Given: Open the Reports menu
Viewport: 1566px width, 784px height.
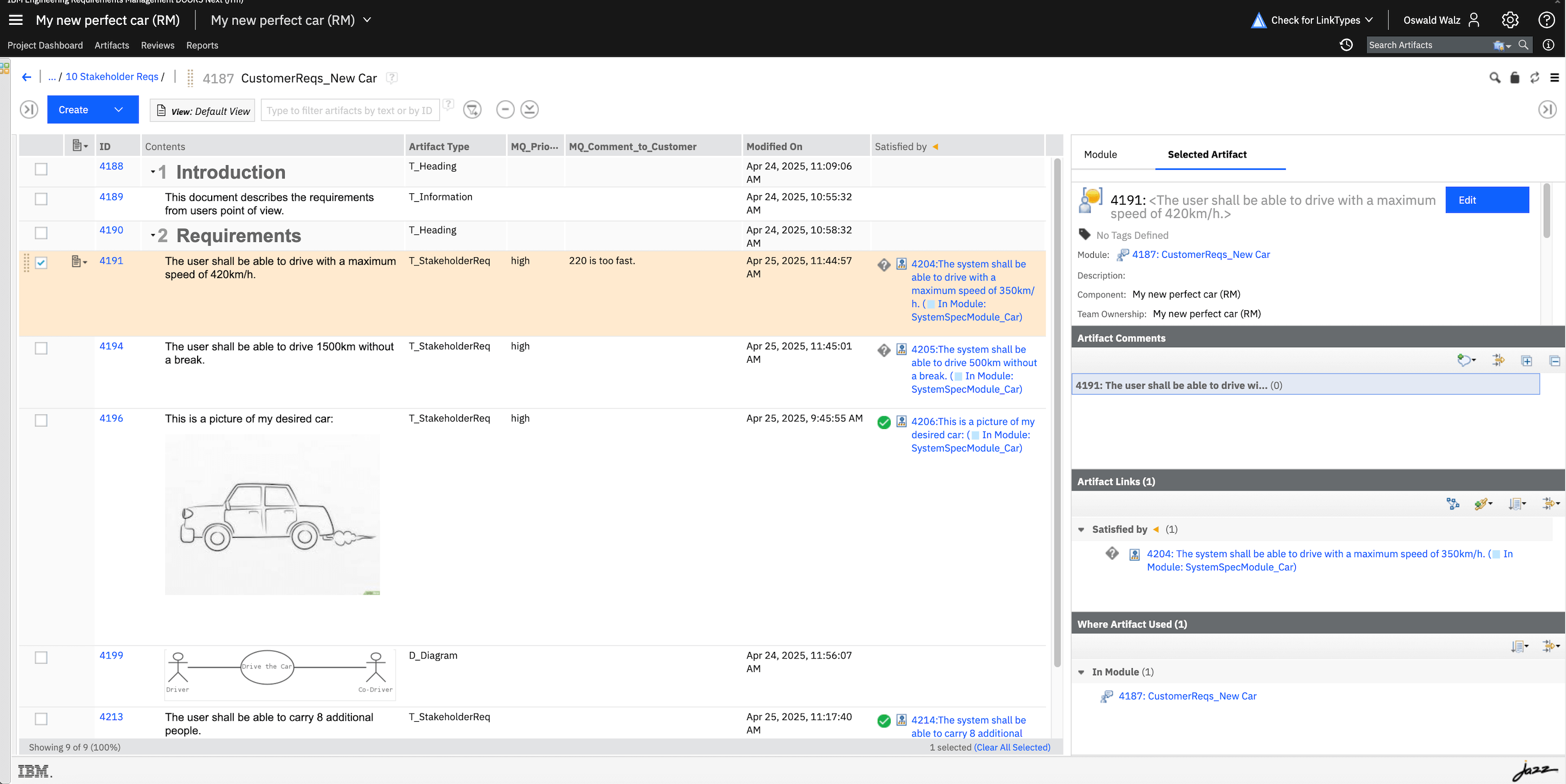Looking at the screenshot, I should coord(203,45).
